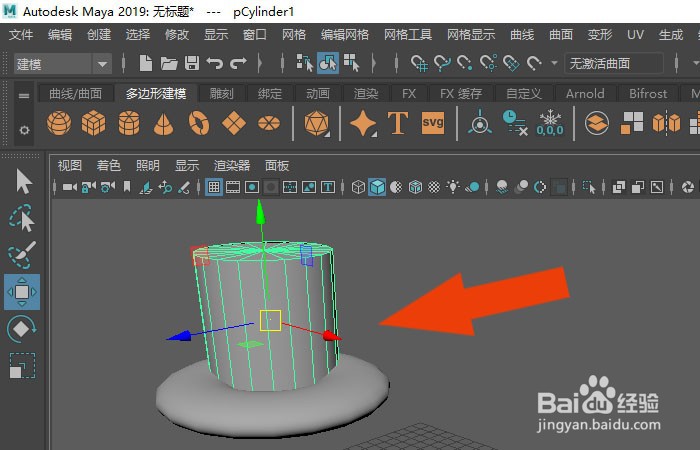Open the 编辑网格 menu
Viewport: 700px width, 450px height.
(x=345, y=35)
